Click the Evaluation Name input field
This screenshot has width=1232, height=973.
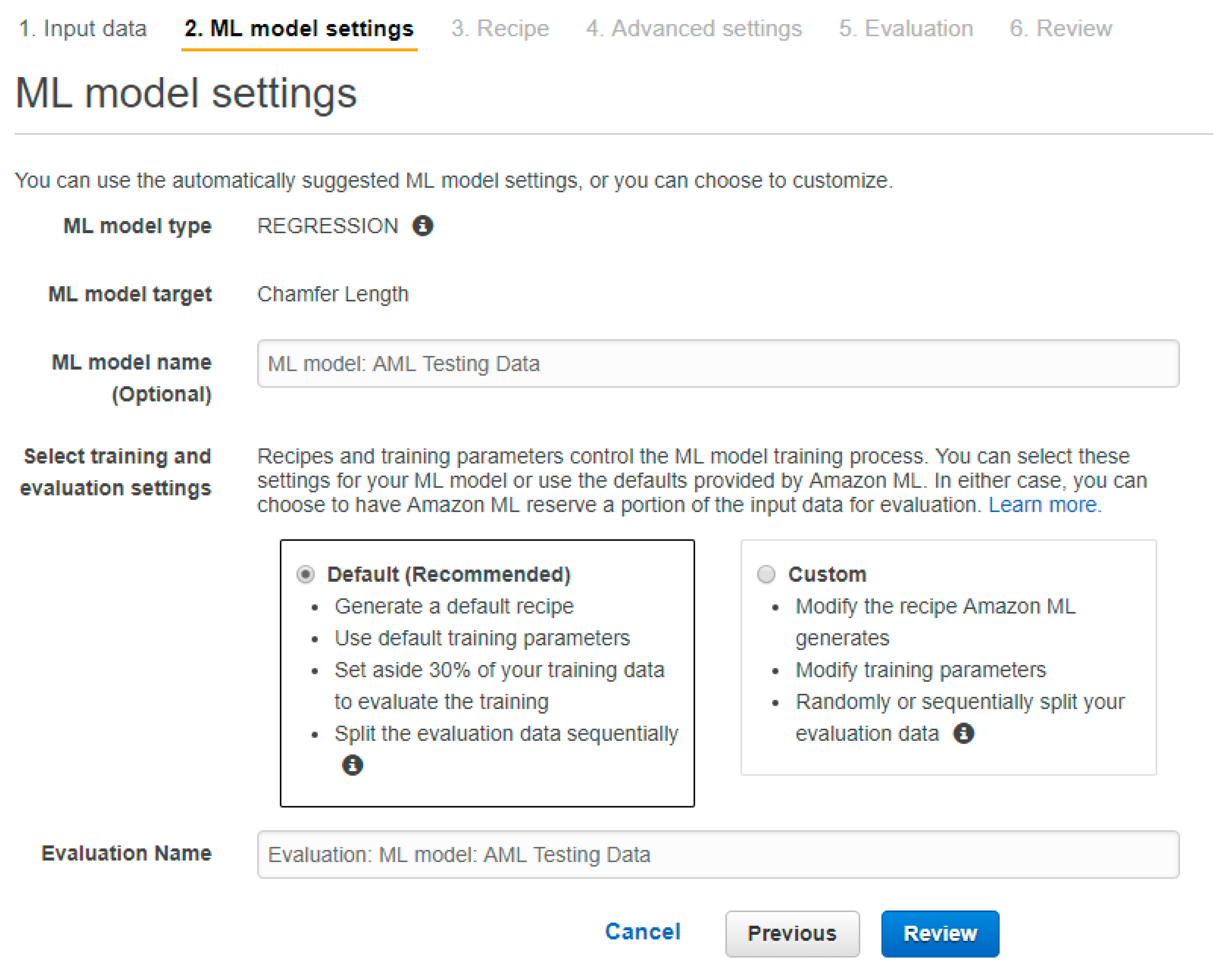[717, 854]
